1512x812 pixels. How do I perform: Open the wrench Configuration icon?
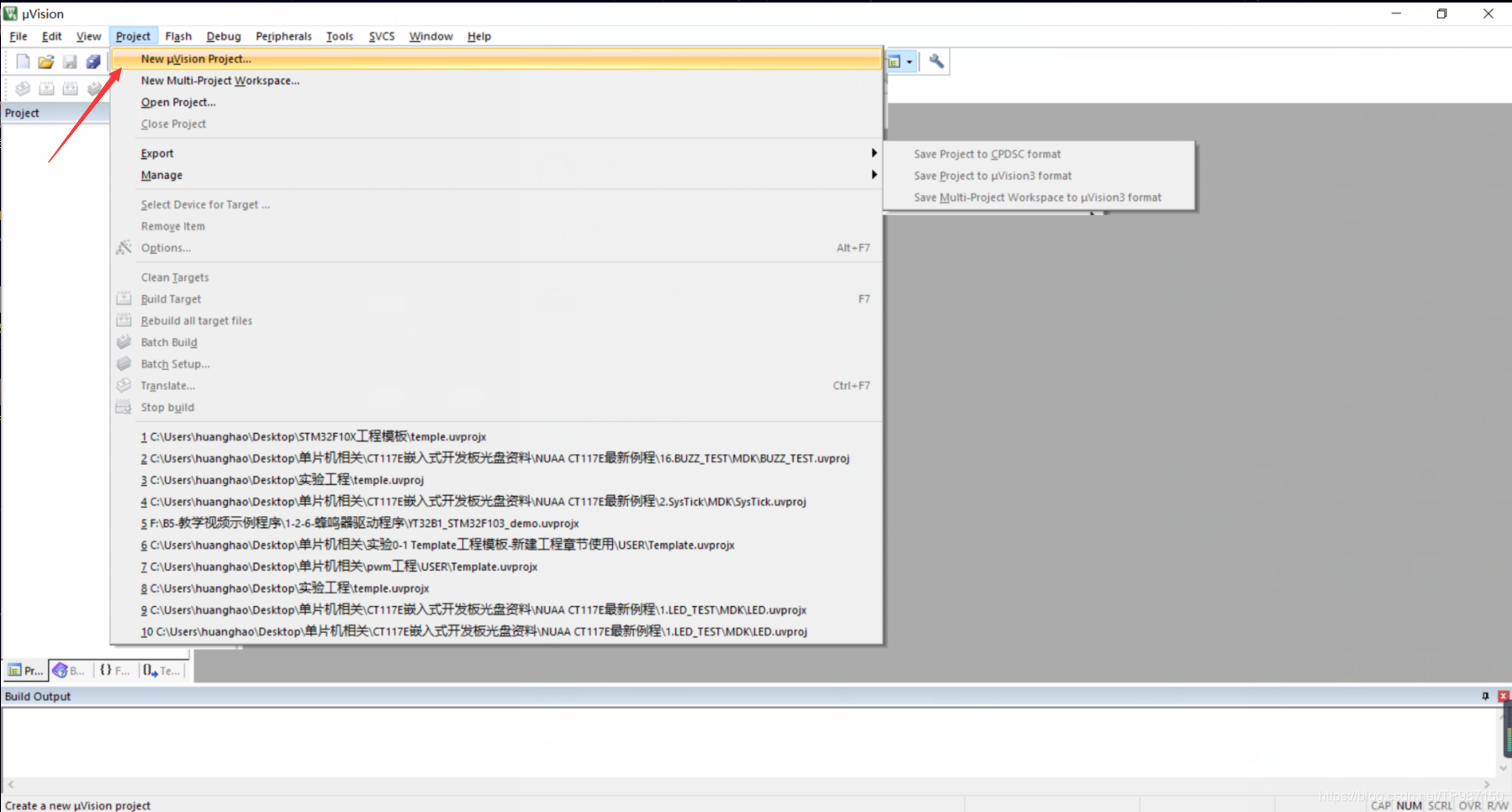tap(936, 61)
